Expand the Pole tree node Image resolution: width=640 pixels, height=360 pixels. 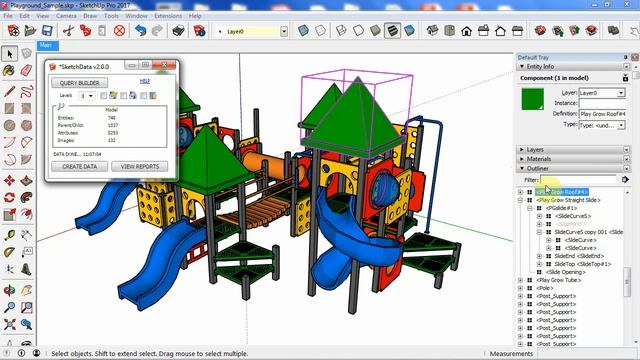coord(520,288)
